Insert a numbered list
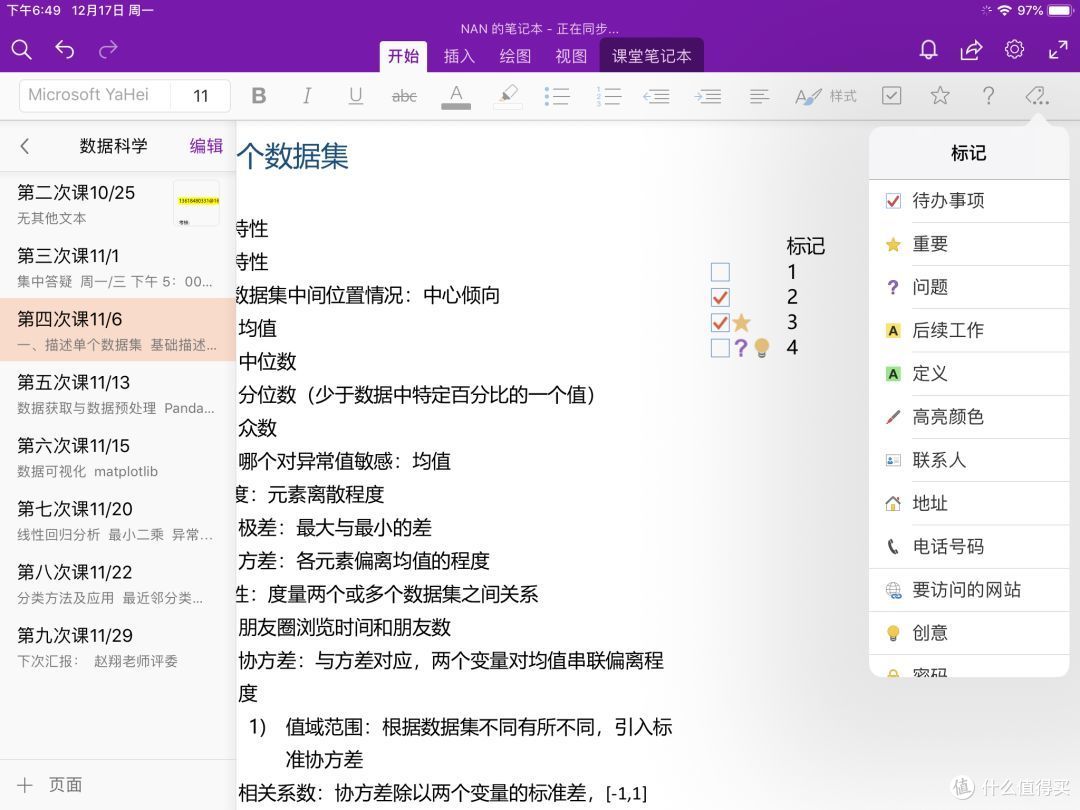 tap(609, 96)
